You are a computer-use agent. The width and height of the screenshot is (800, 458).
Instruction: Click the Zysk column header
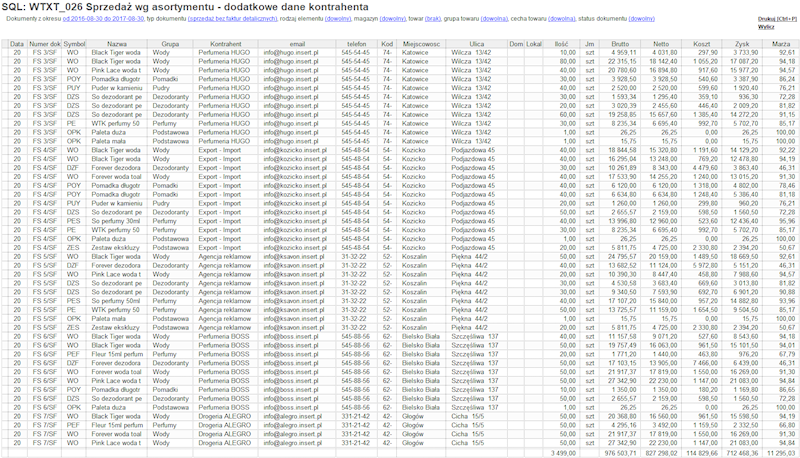click(742, 44)
